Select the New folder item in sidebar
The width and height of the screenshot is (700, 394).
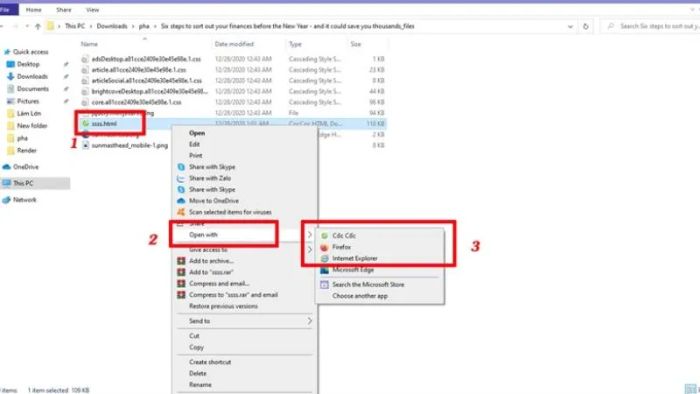(x=32, y=126)
